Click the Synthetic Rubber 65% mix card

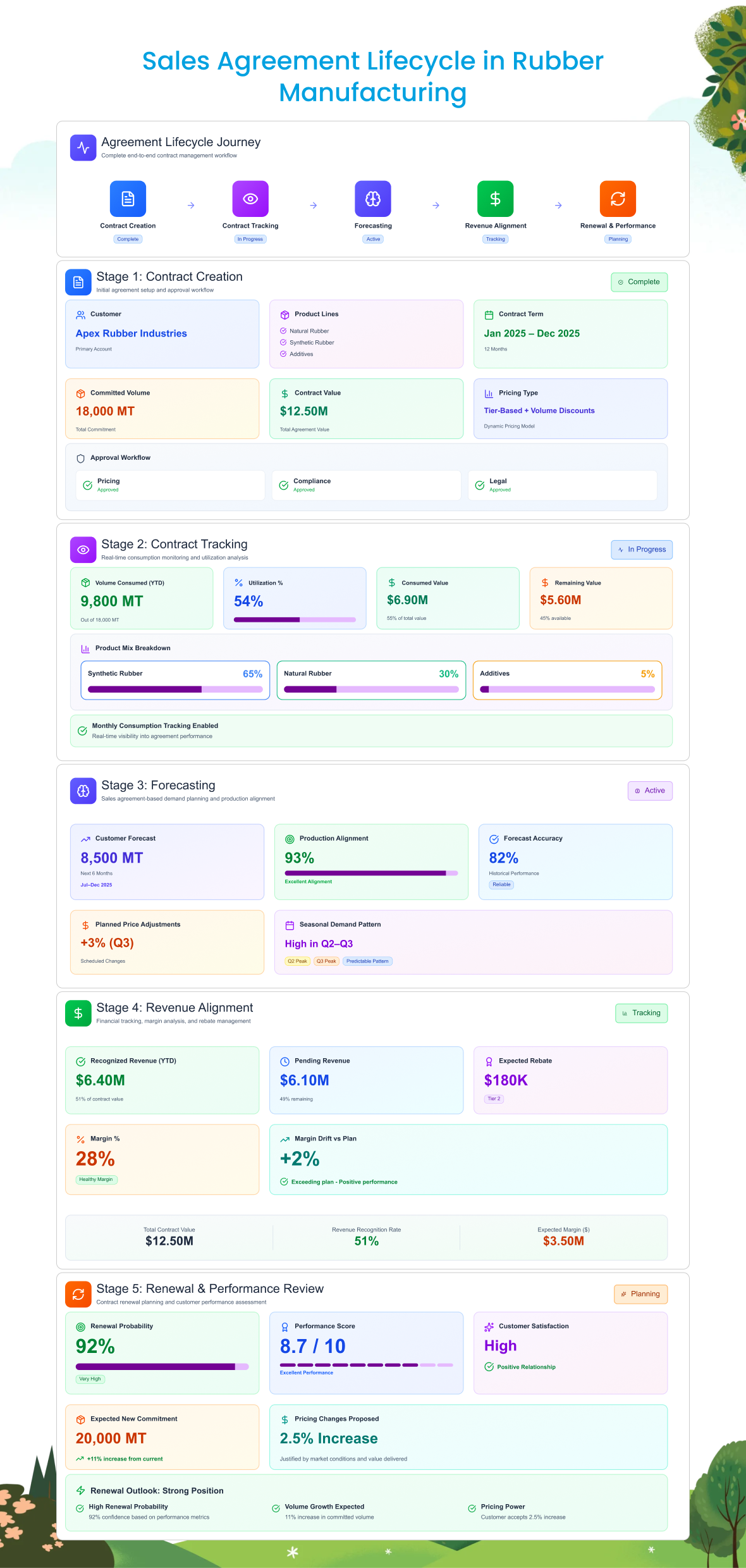pos(175,680)
